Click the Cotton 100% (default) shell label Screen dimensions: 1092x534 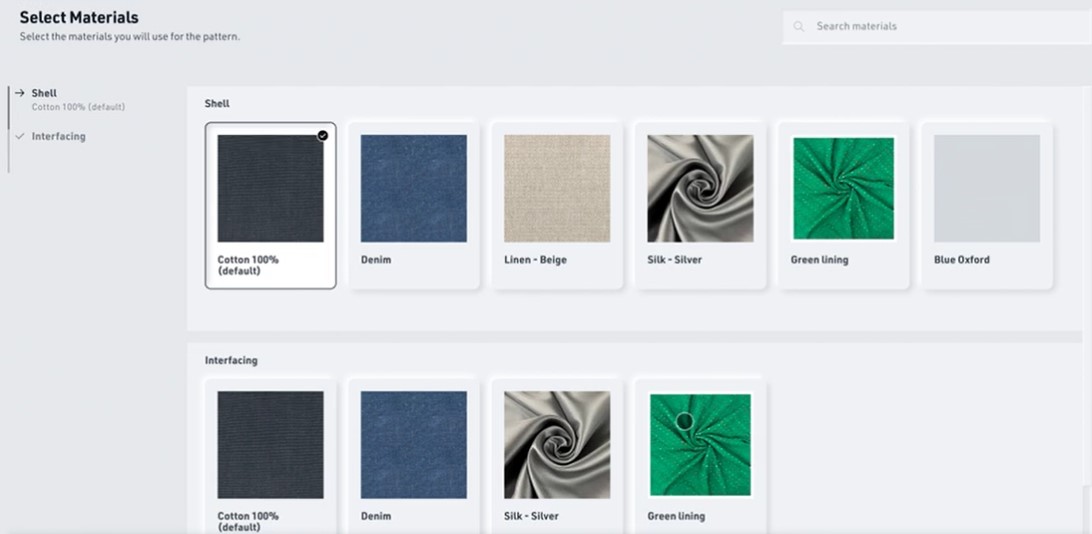[x=248, y=264]
